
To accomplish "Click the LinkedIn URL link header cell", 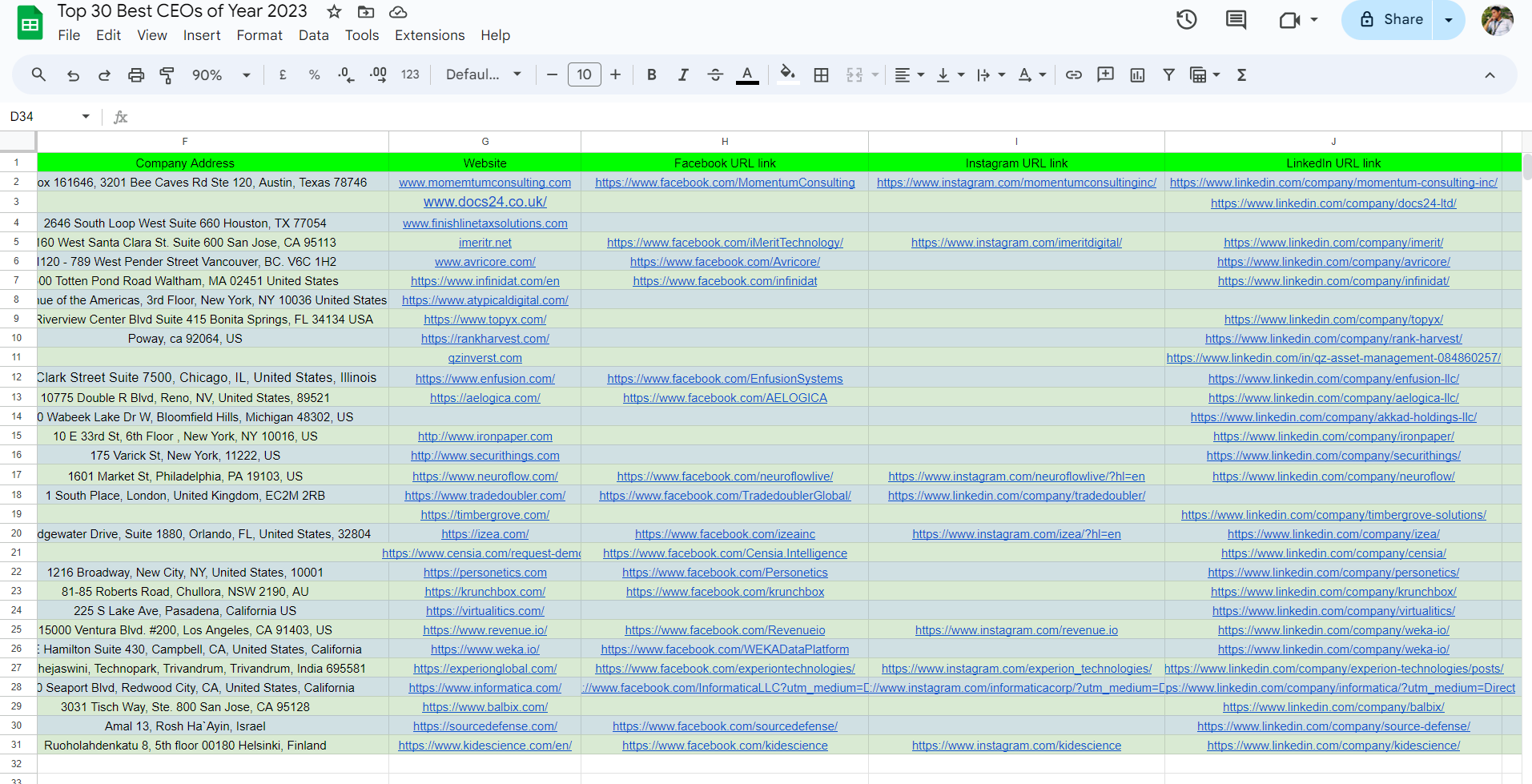I will point(1333,163).
